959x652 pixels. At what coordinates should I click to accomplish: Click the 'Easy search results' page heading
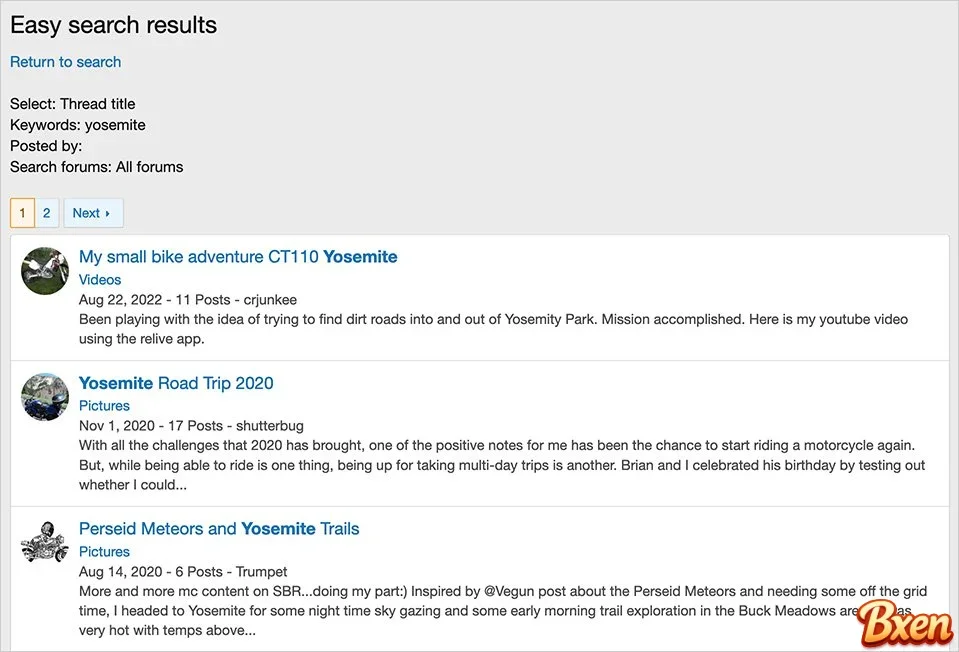[x=113, y=25]
